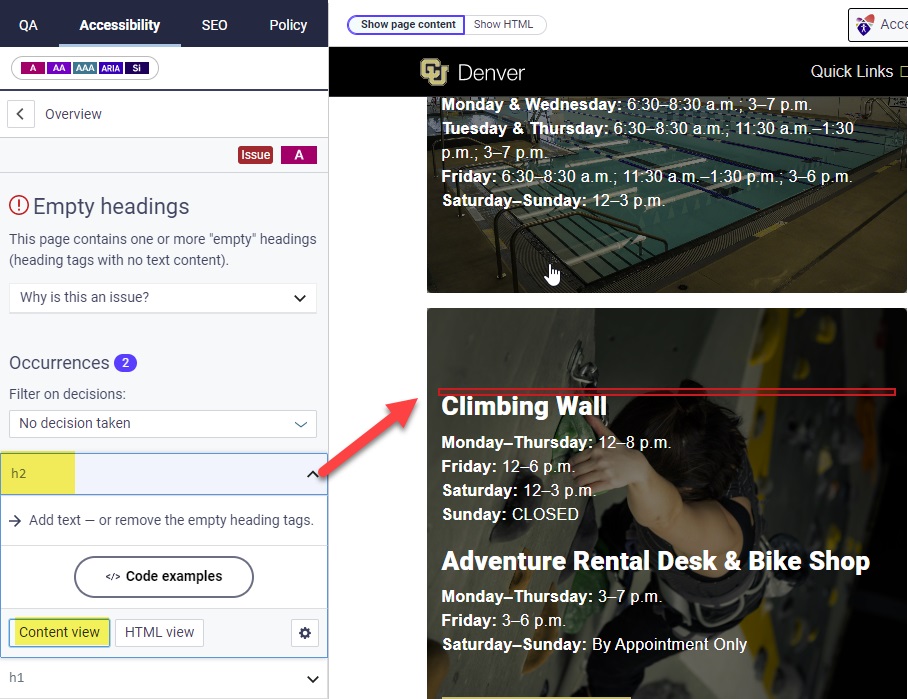
Task: Select the Si badge in the conformance pill
Action: (x=135, y=67)
